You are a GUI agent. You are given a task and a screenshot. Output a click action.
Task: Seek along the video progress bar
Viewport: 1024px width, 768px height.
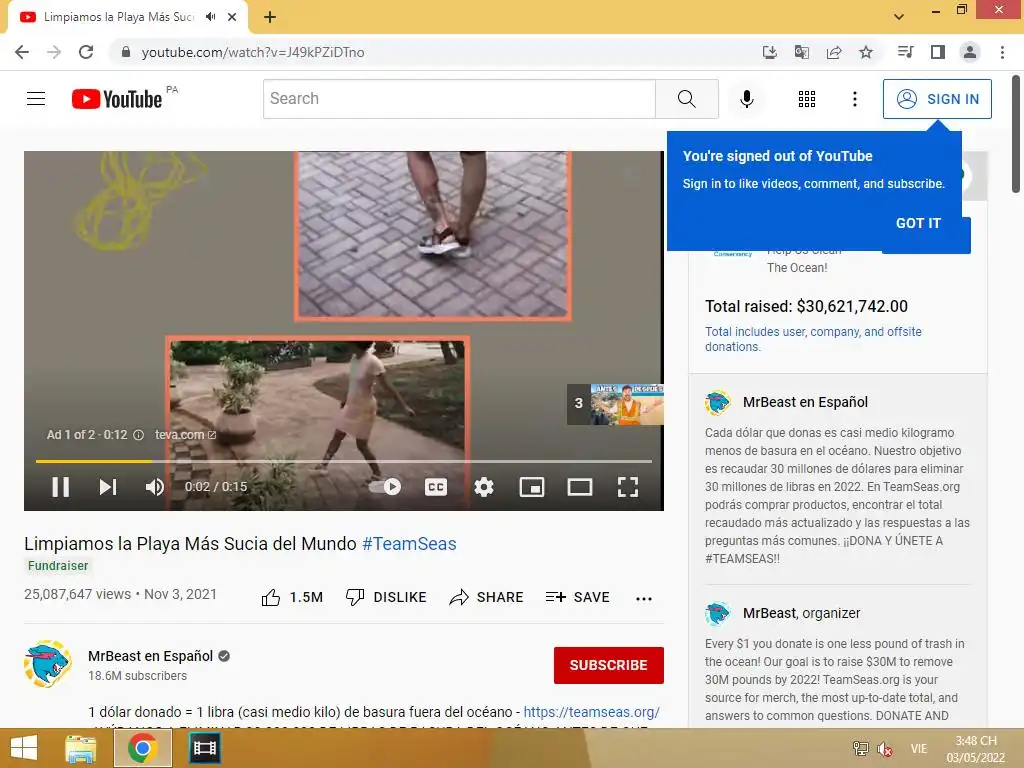(x=344, y=461)
